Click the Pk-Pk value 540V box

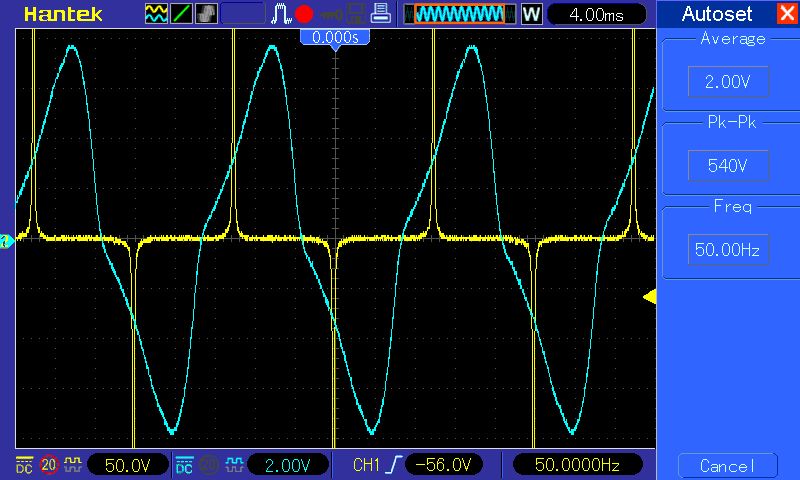point(728,165)
